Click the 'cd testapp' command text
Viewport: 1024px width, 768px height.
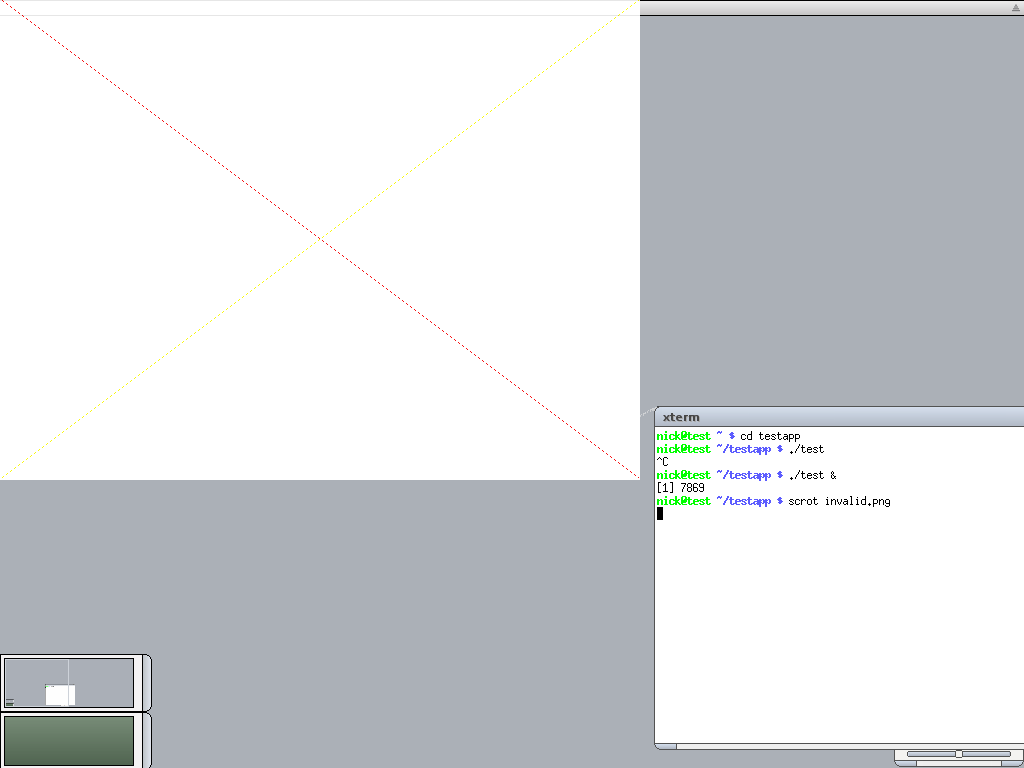(x=770, y=436)
